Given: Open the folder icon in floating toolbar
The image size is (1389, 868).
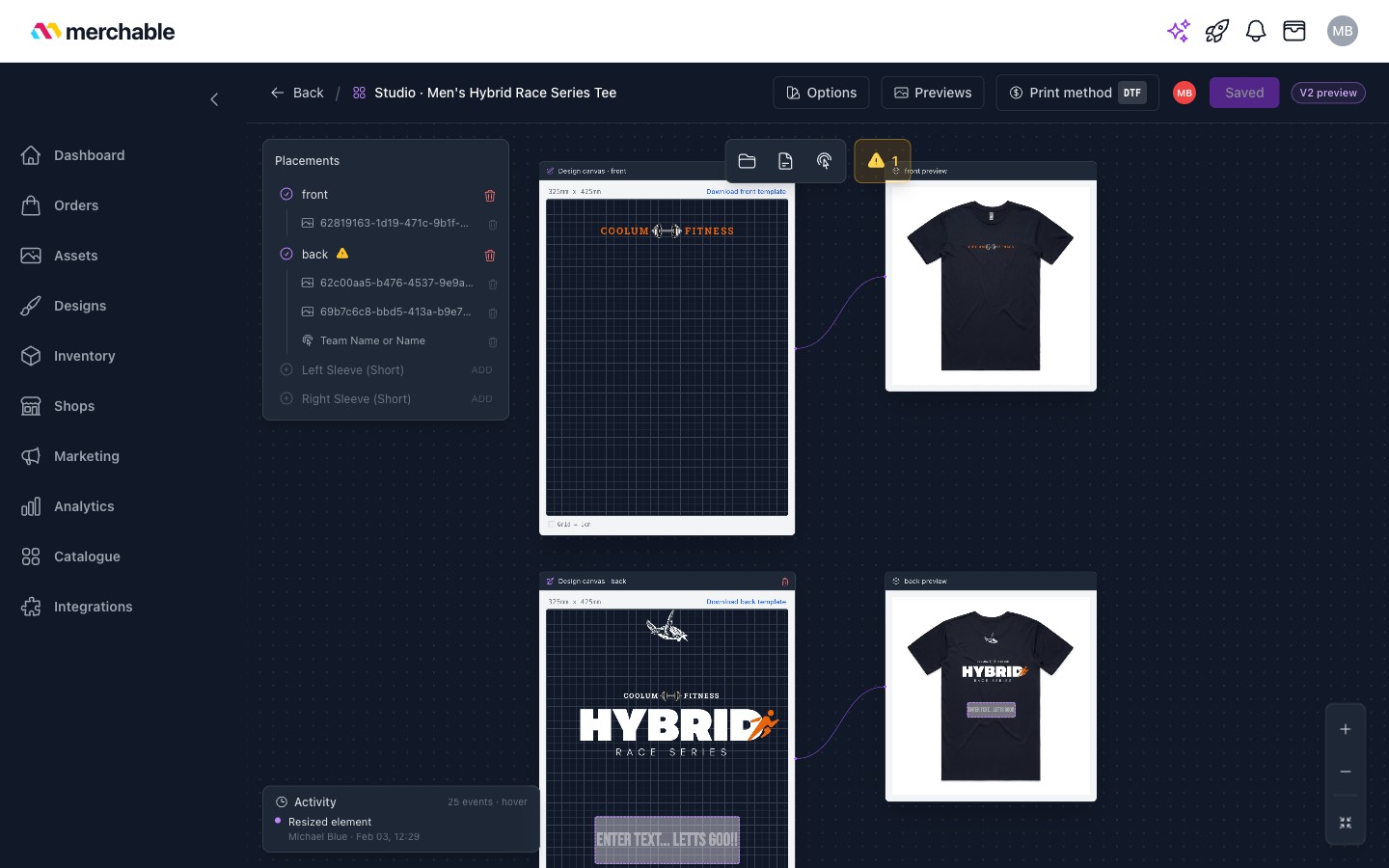Looking at the screenshot, I should point(747,161).
